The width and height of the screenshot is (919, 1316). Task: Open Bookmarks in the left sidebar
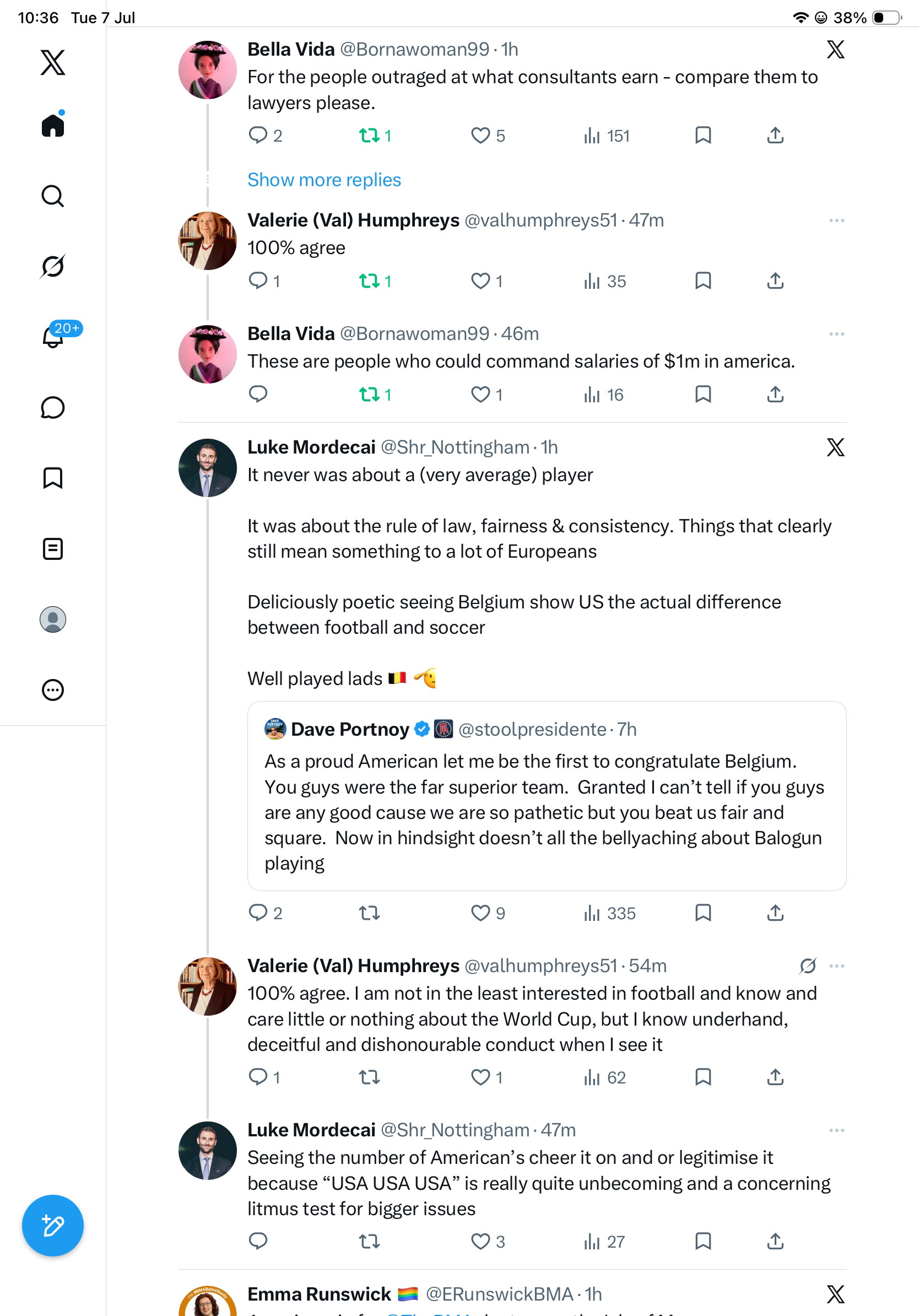coord(53,478)
